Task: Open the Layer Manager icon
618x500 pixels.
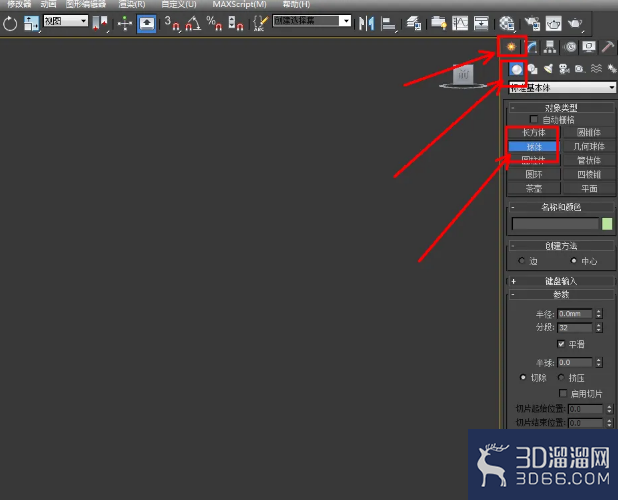Action: (414, 23)
